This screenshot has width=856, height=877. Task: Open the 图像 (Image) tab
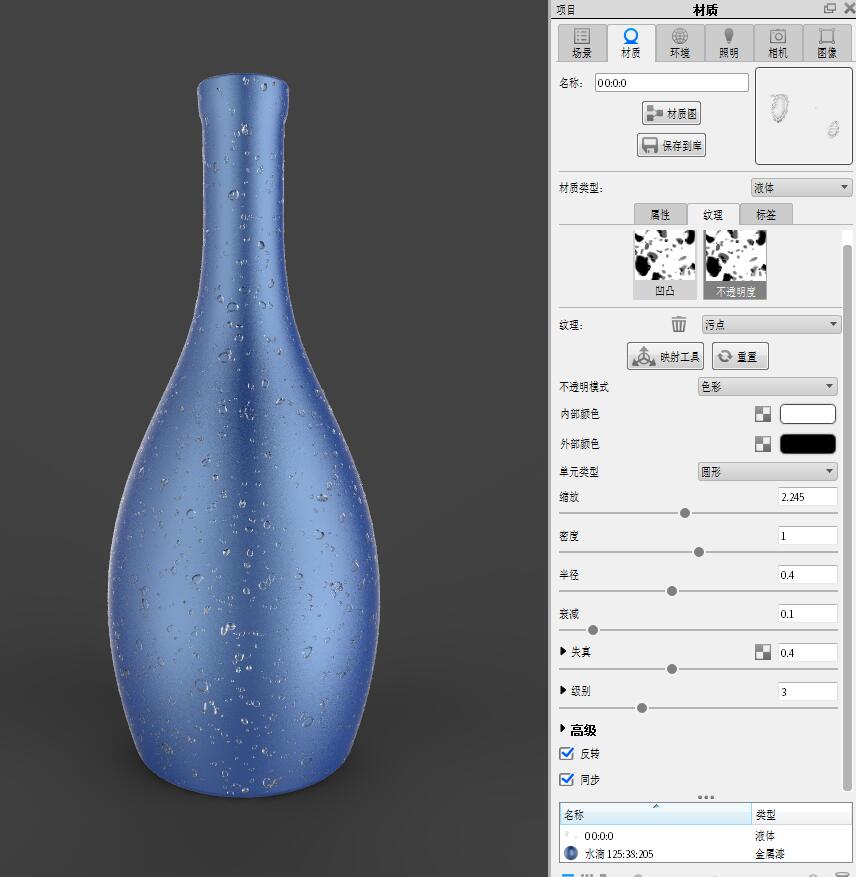pyautogui.click(x=827, y=43)
